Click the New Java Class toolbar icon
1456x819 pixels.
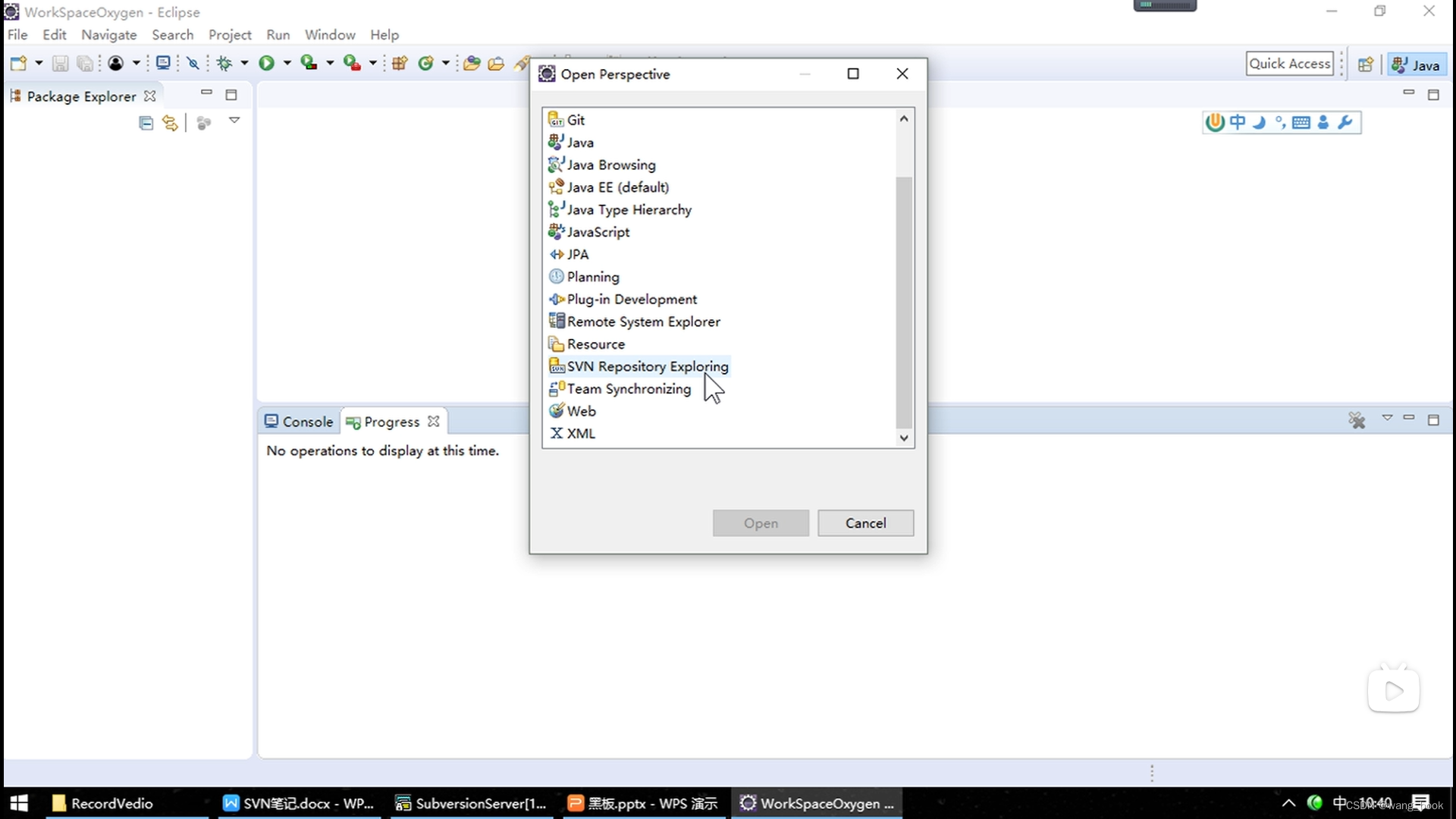coord(425,64)
